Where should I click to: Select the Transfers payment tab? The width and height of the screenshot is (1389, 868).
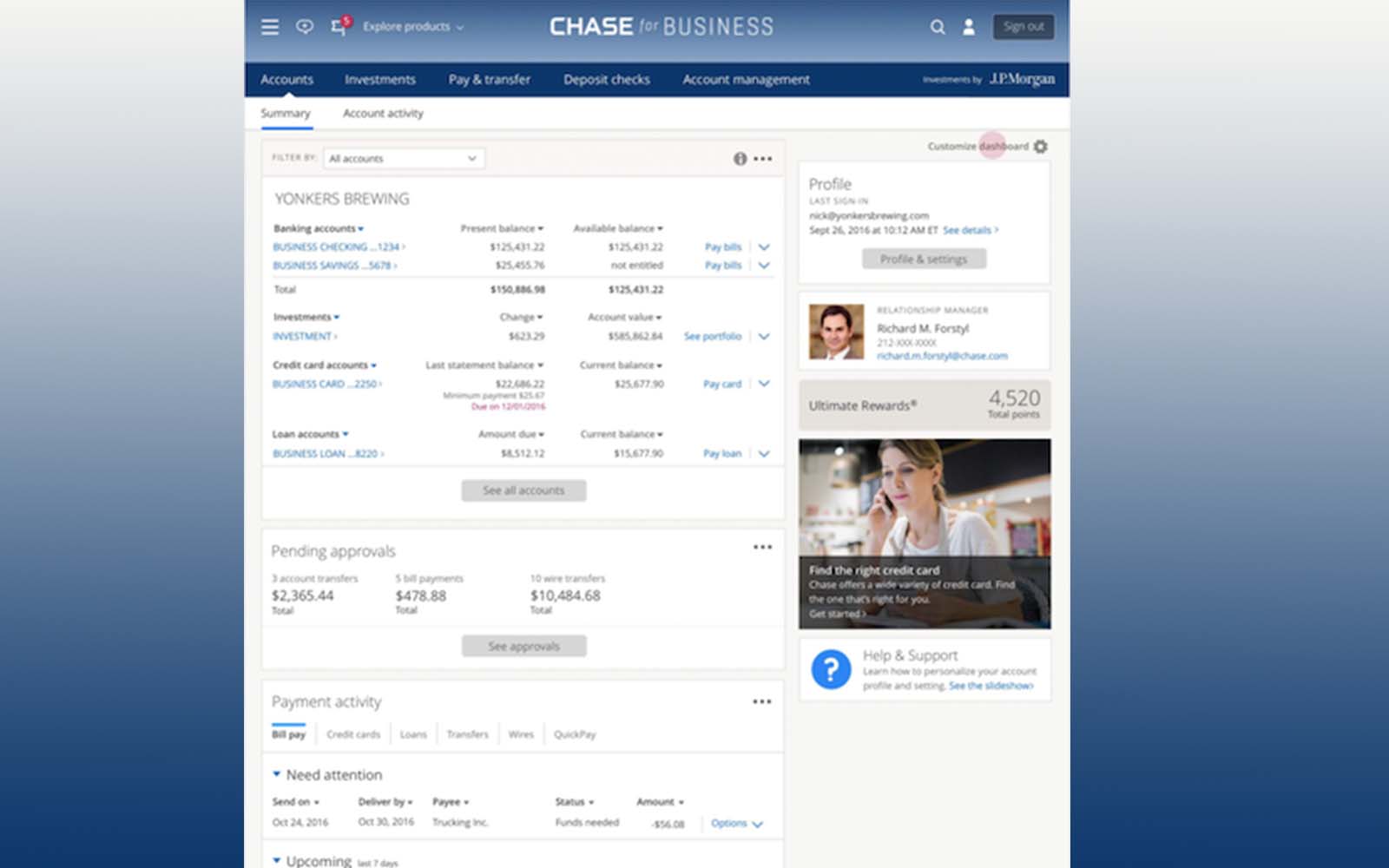(x=468, y=734)
